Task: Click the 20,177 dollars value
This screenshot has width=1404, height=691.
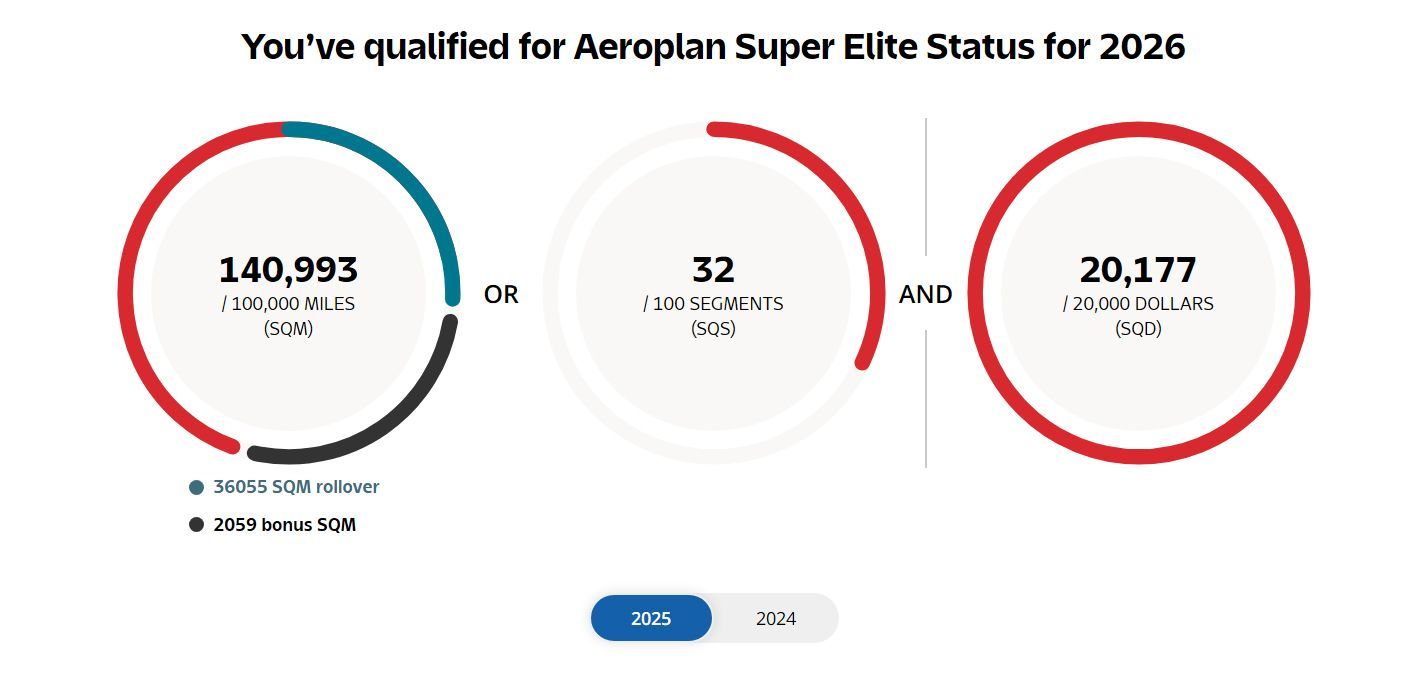Action: click(1138, 270)
